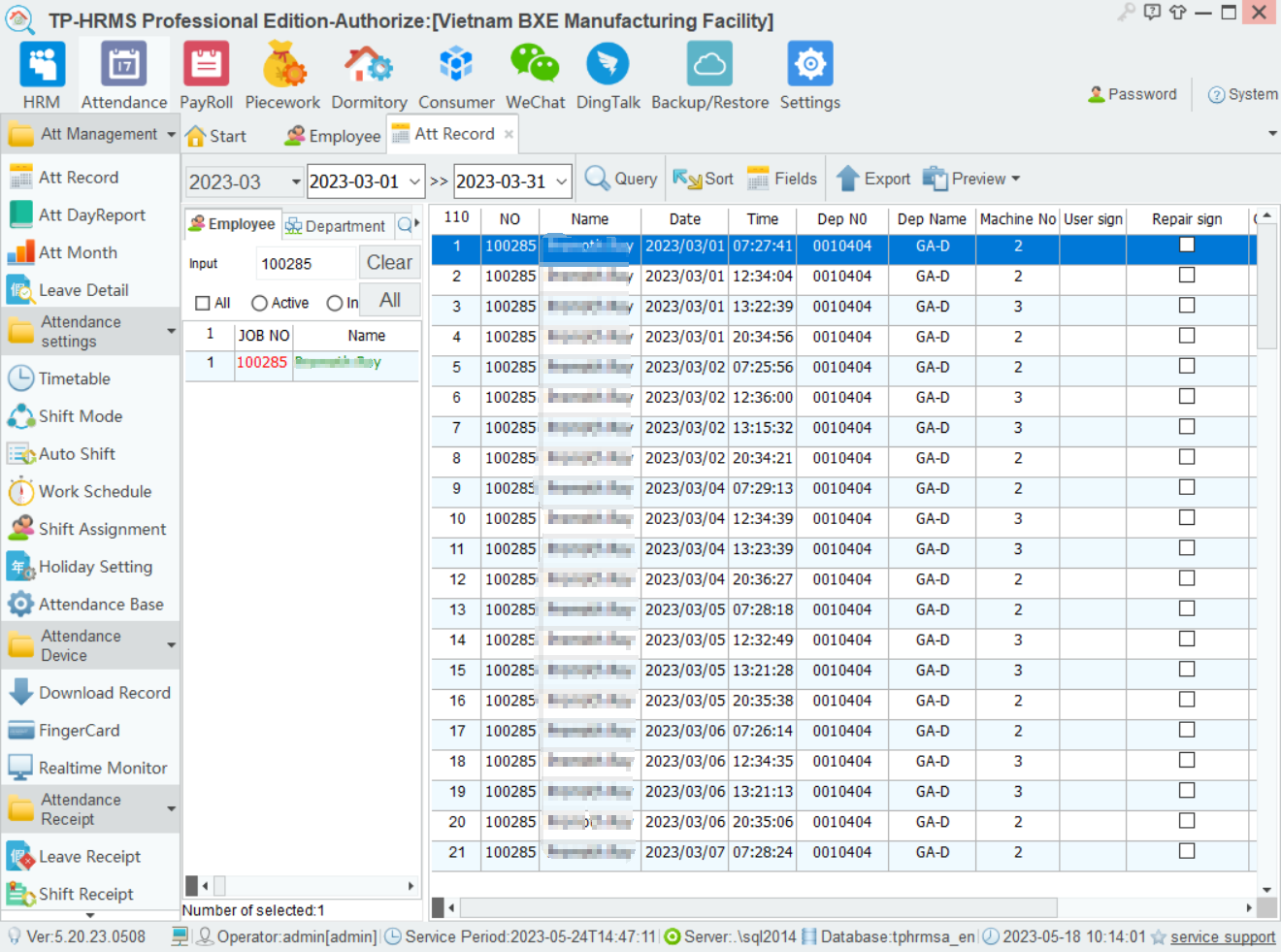The image size is (1281, 952).
Task: Select the In radio option
Action: coord(335,303)
